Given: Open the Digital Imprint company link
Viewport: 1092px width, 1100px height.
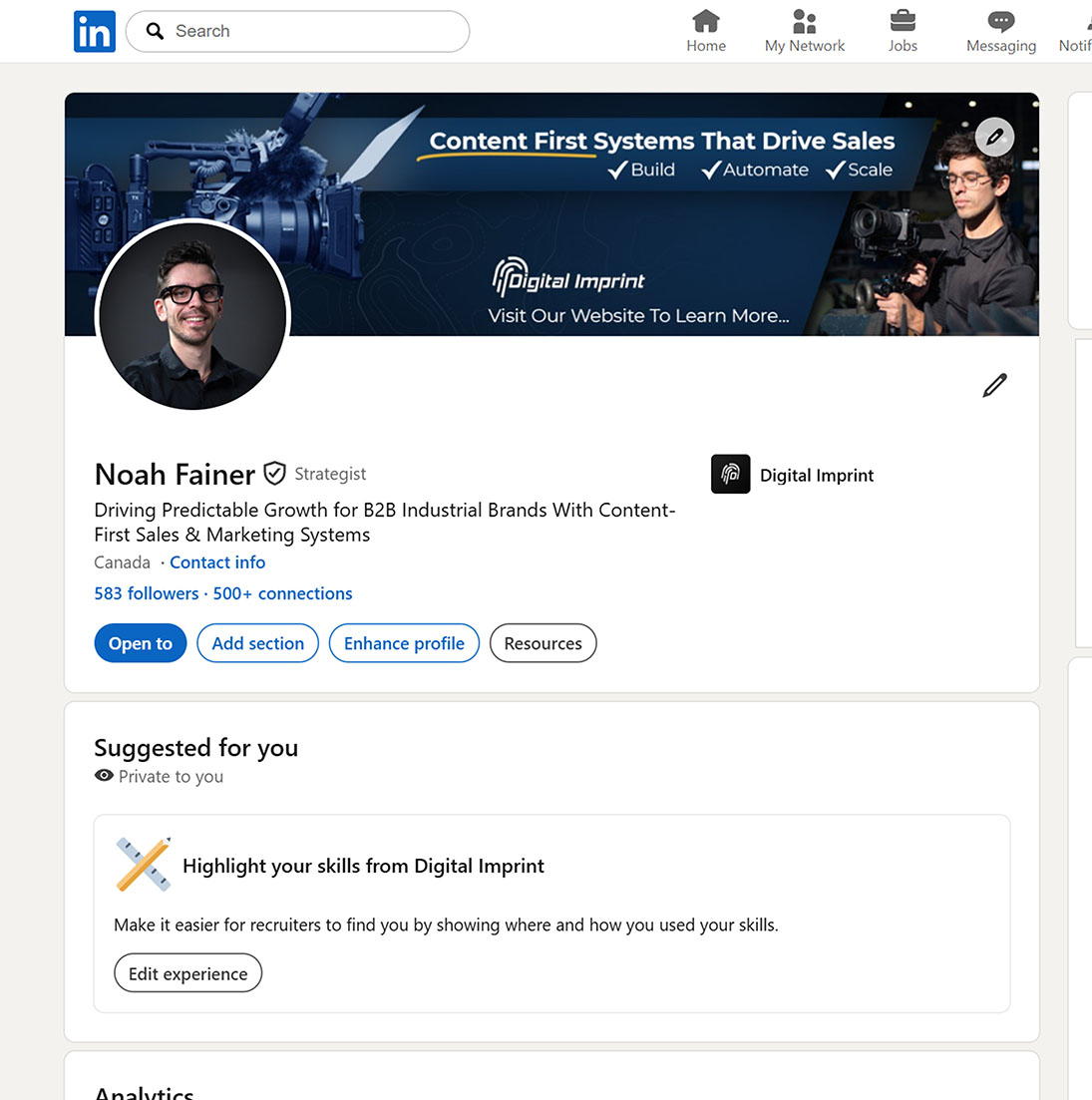Looking at the screenshot, I should [x=817, y=476].
